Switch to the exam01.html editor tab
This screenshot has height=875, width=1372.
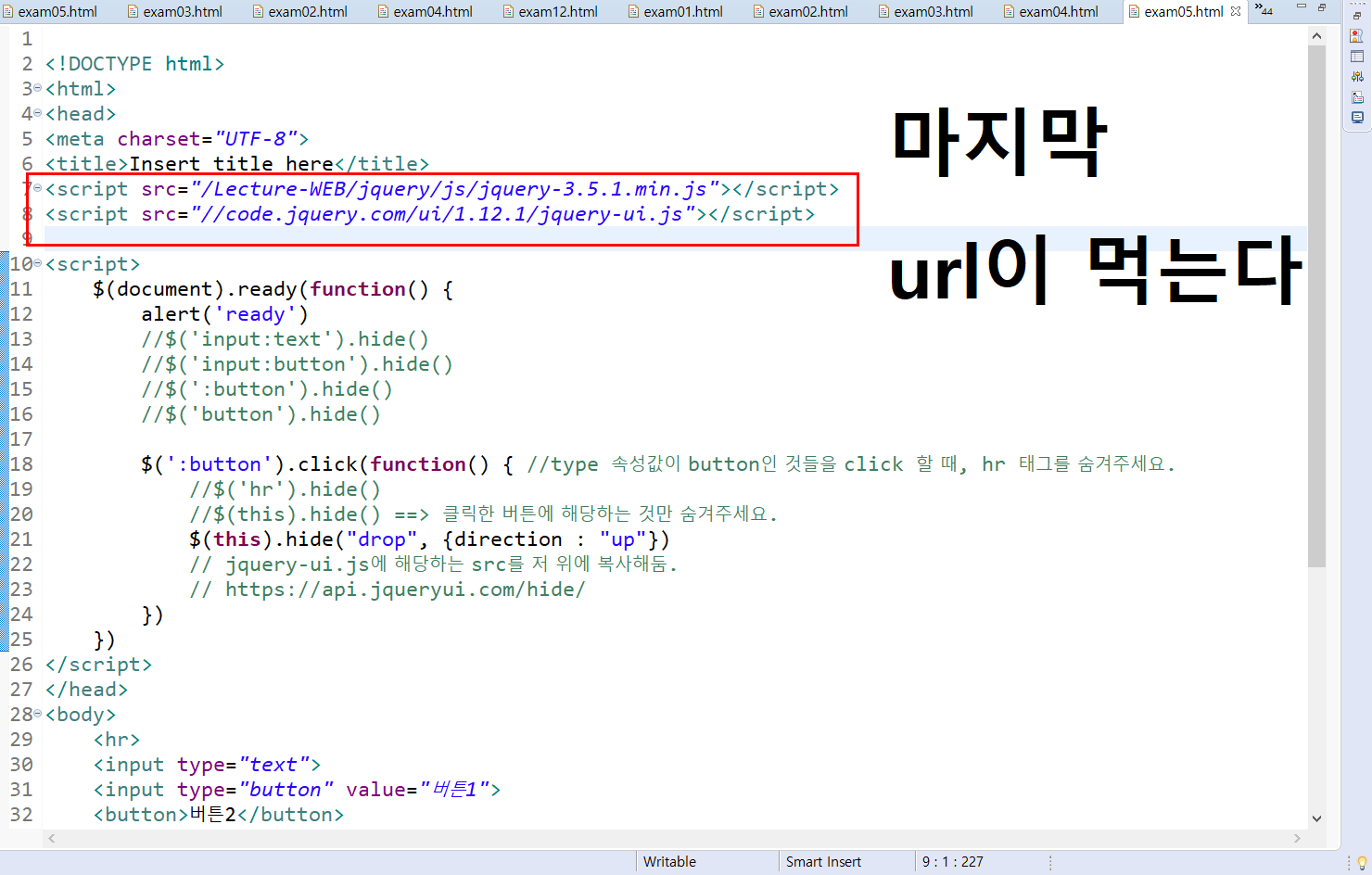point(675,12)
